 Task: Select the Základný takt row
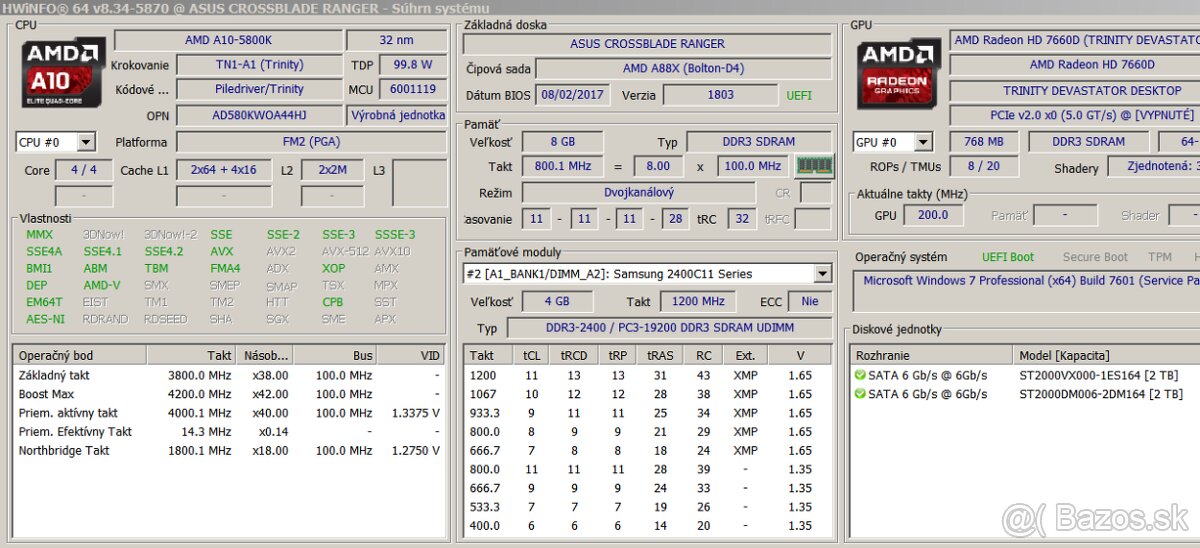pyautogui.click(x=229, y=375)
